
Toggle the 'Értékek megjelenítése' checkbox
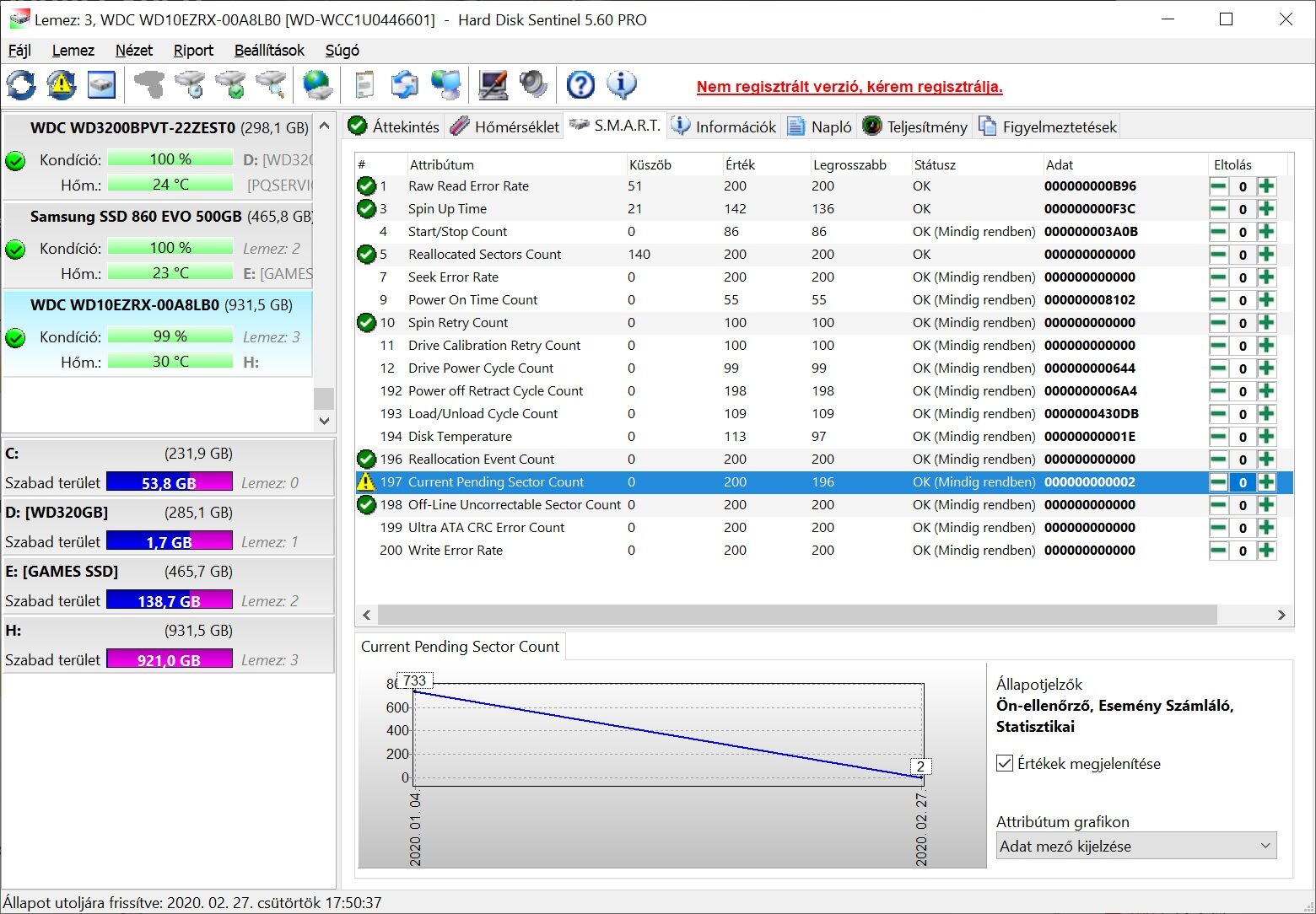[1005, 764]
